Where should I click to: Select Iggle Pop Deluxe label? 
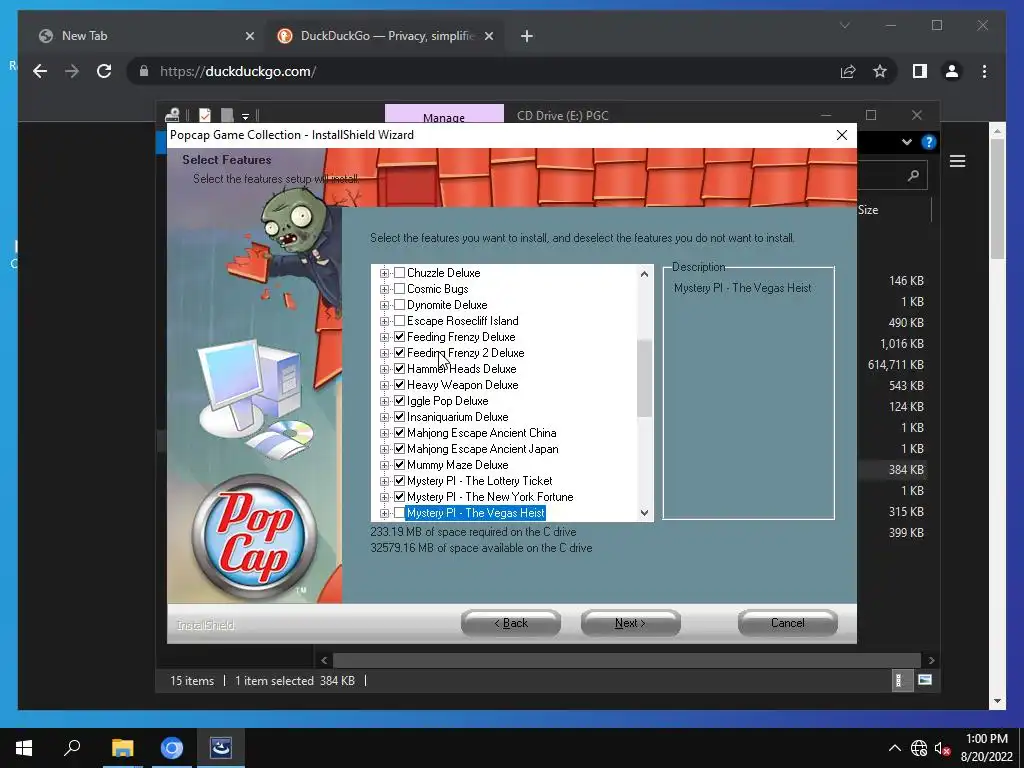point(447,401)
